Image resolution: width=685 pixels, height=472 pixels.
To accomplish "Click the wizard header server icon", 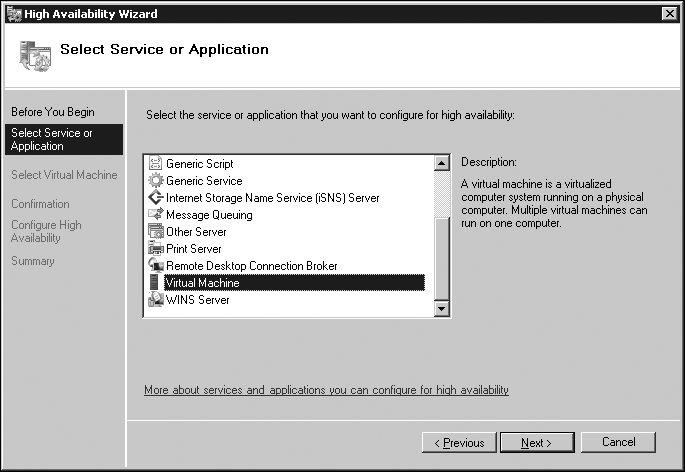I will (x=35, y=56).
